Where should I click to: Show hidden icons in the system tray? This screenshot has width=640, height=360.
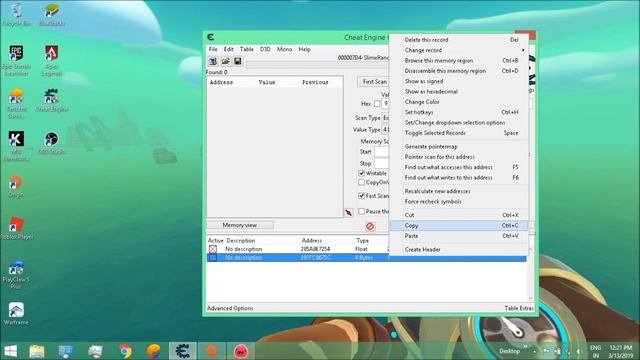point(534,351)
